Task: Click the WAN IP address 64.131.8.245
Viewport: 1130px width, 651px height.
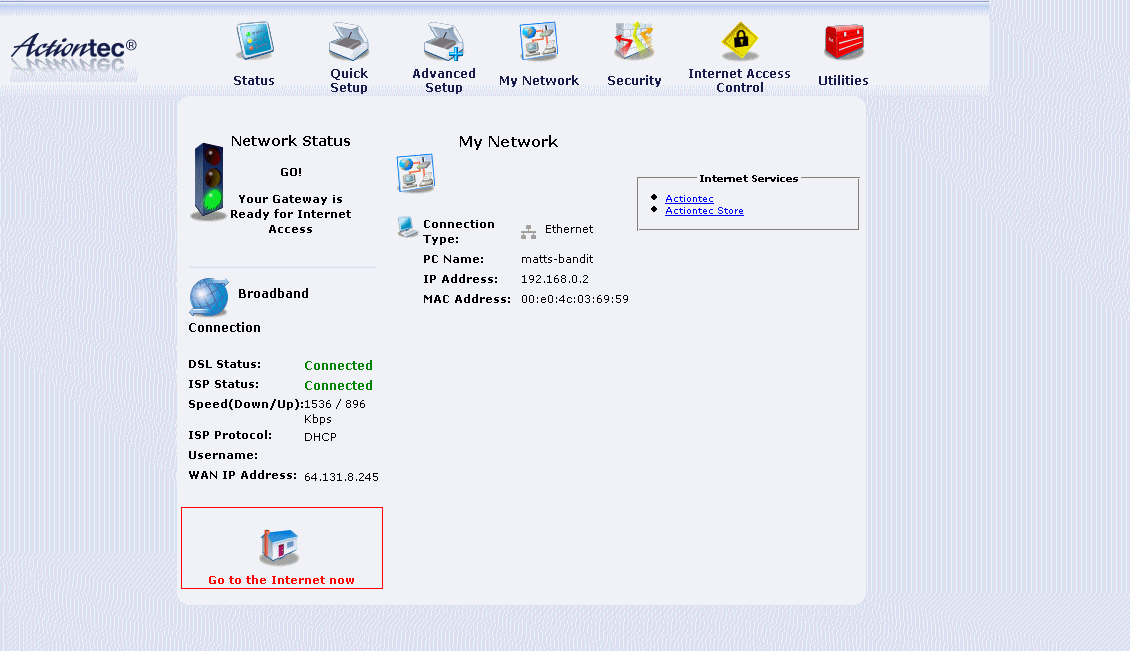Action: tap(341, 477)
